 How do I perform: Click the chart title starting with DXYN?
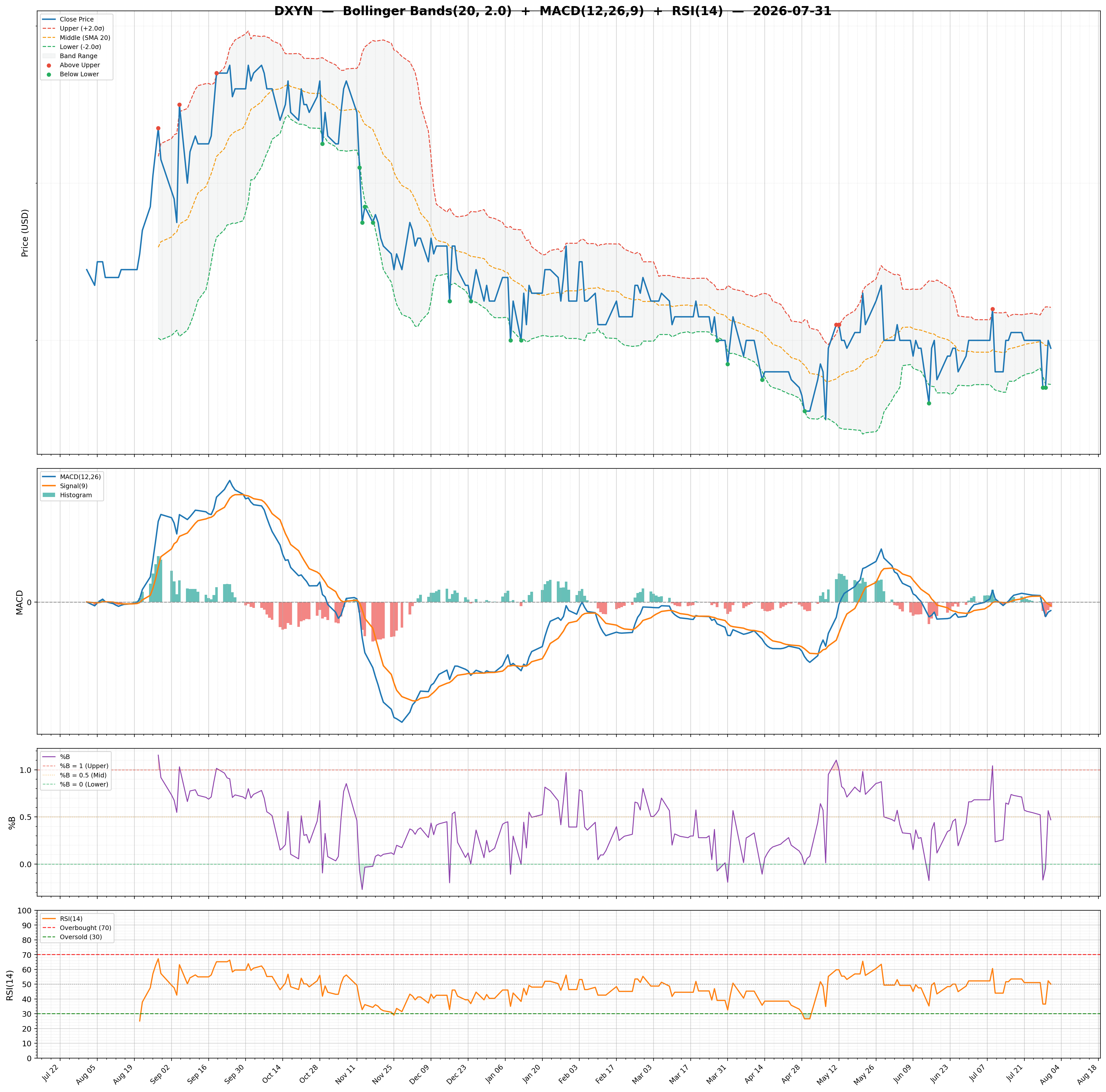(552, 11)
